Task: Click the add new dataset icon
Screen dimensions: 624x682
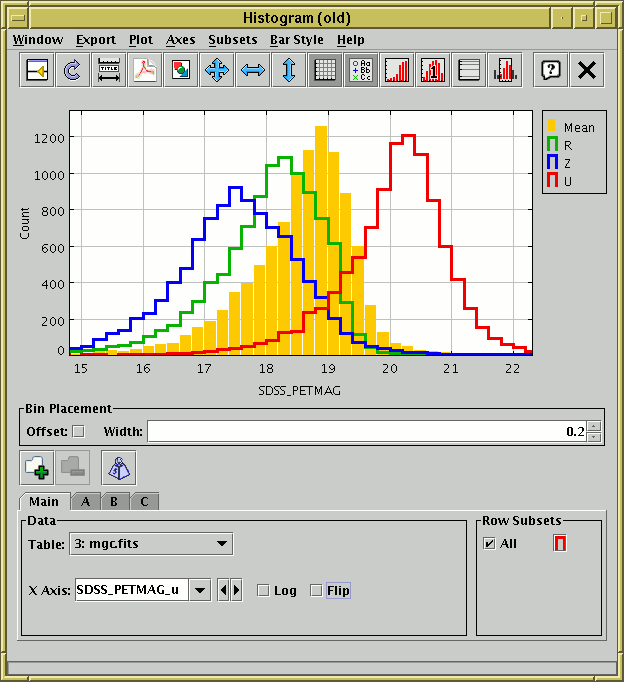Action: click(x=37, y=467)
